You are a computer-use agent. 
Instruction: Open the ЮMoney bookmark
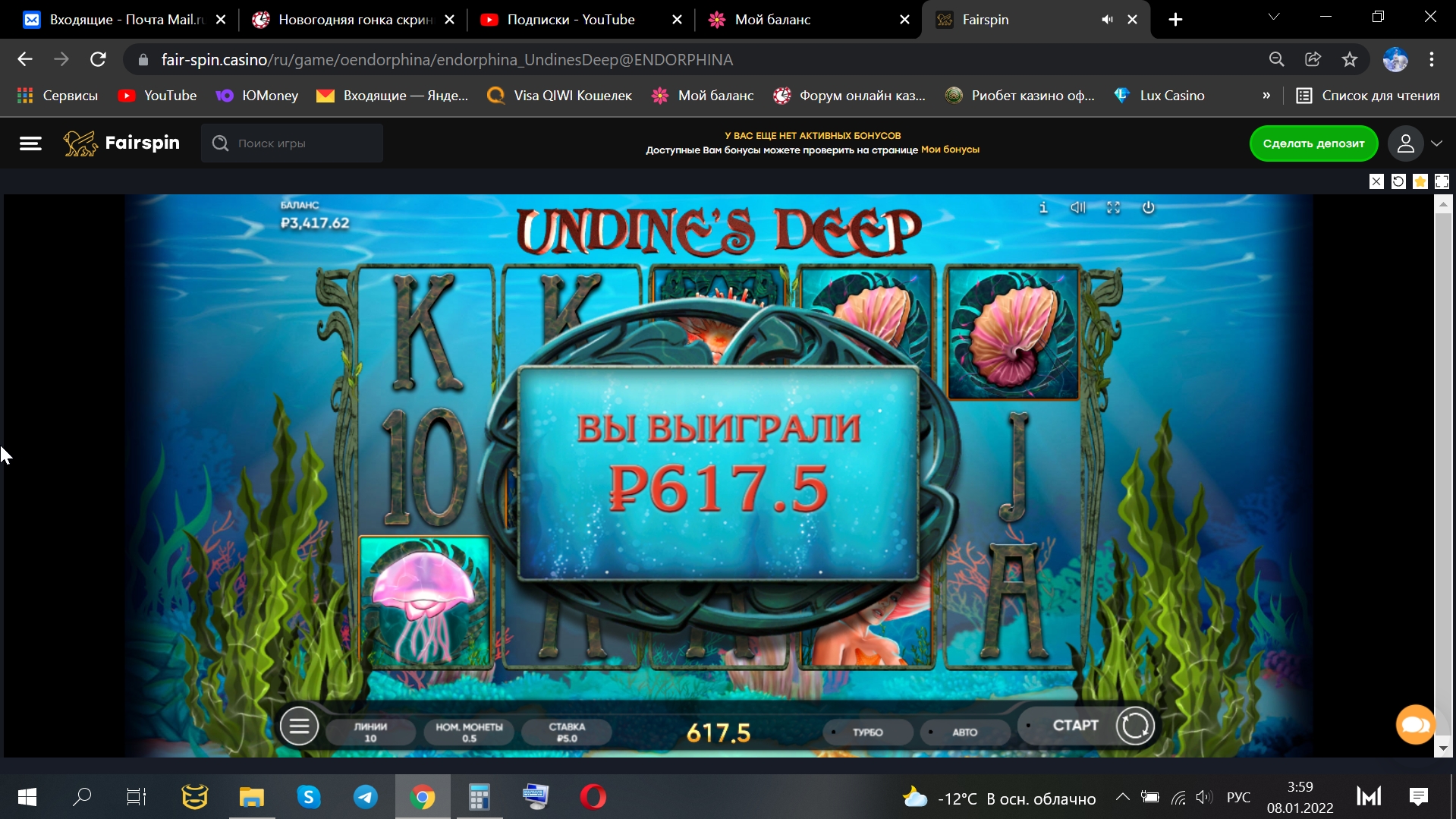click(257, 96)
